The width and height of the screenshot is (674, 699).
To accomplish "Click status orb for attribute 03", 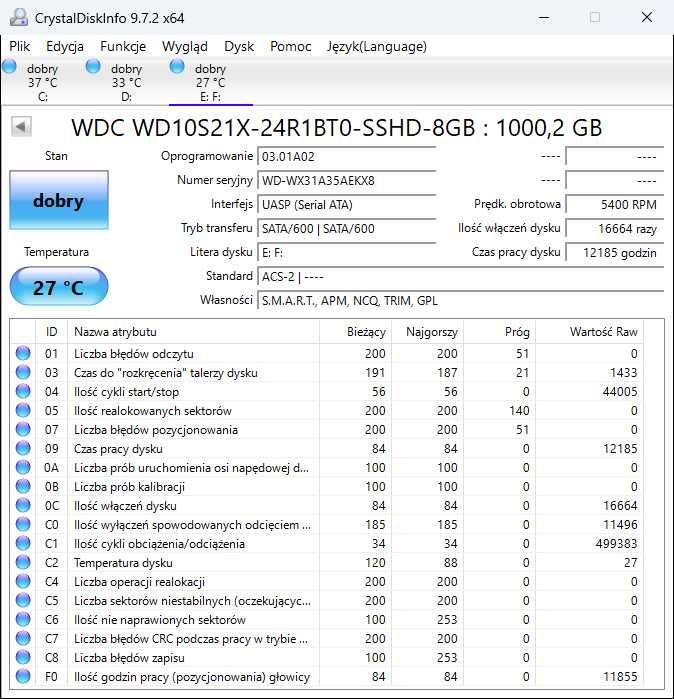I will pyautogui.click(x=23, y=372).
